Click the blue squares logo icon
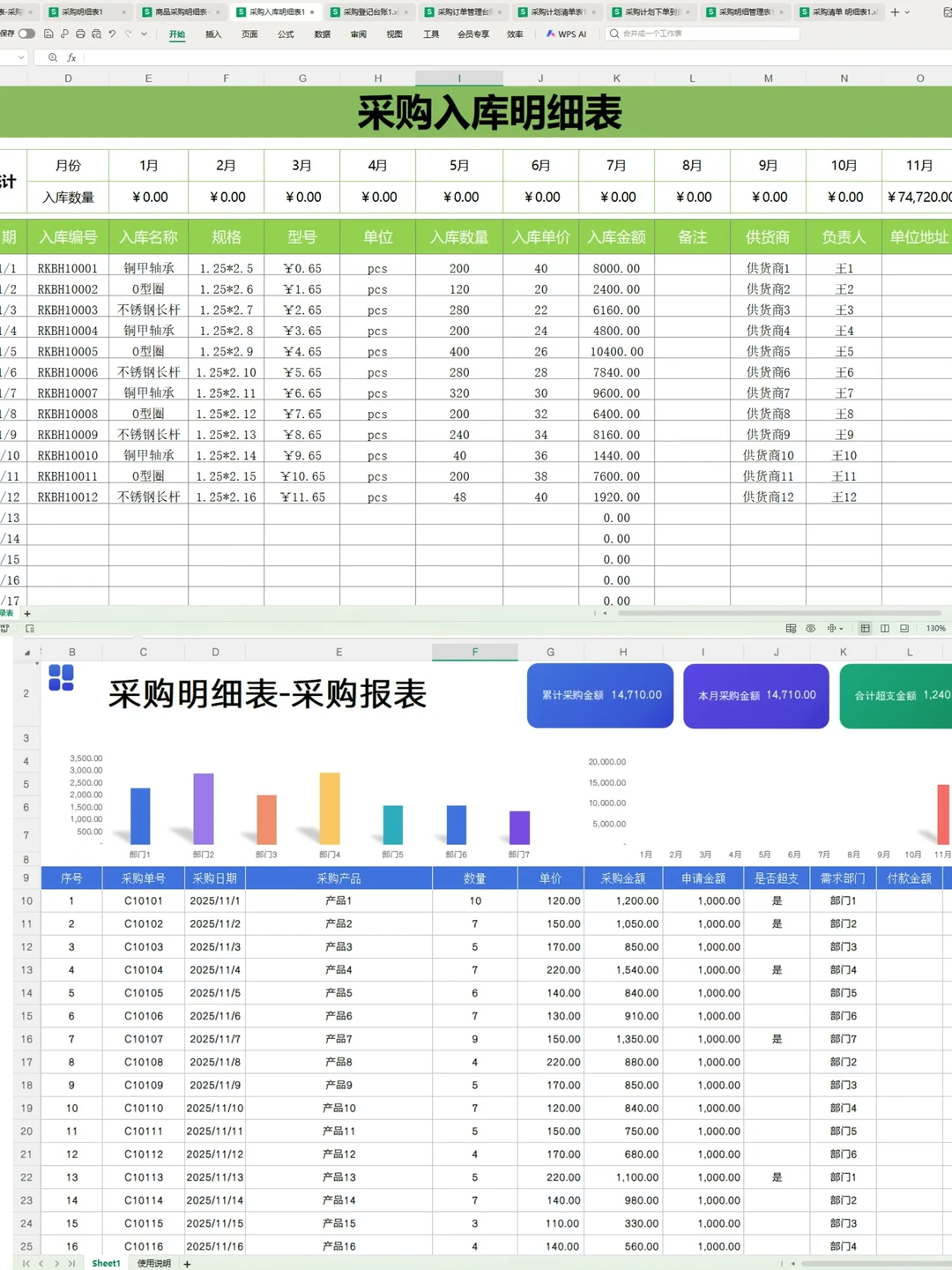Image resolution: width=952 pixels, height=1270 pixels. tap(61, 678)
